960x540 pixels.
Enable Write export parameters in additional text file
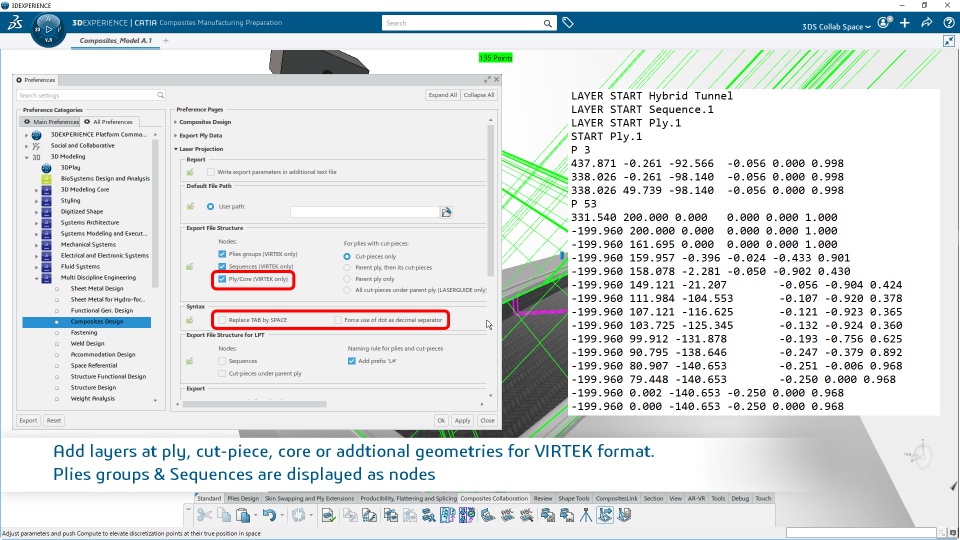tap(211, 172)
